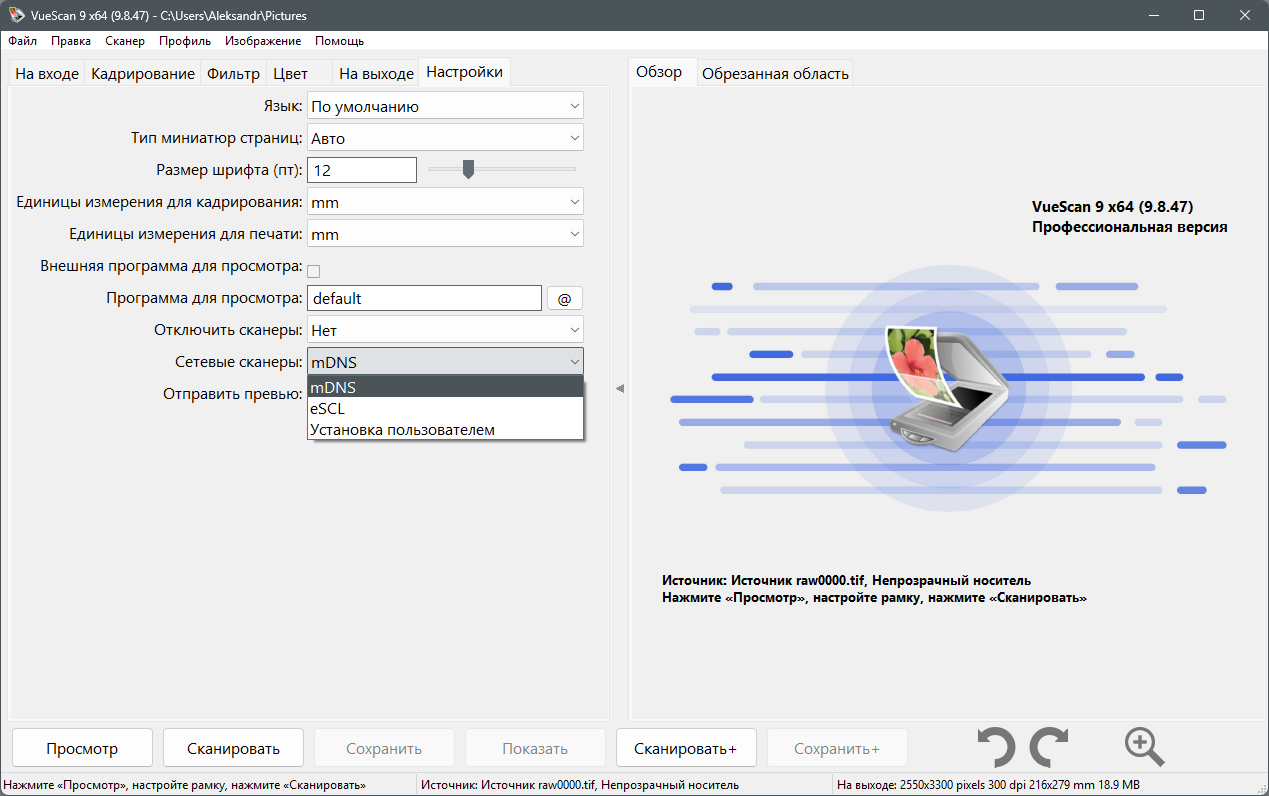Image resolution: width=1269 pixels, height=796 pixels.
Task: Click the zoom in magnifier icon
Action: [1144, 747]
